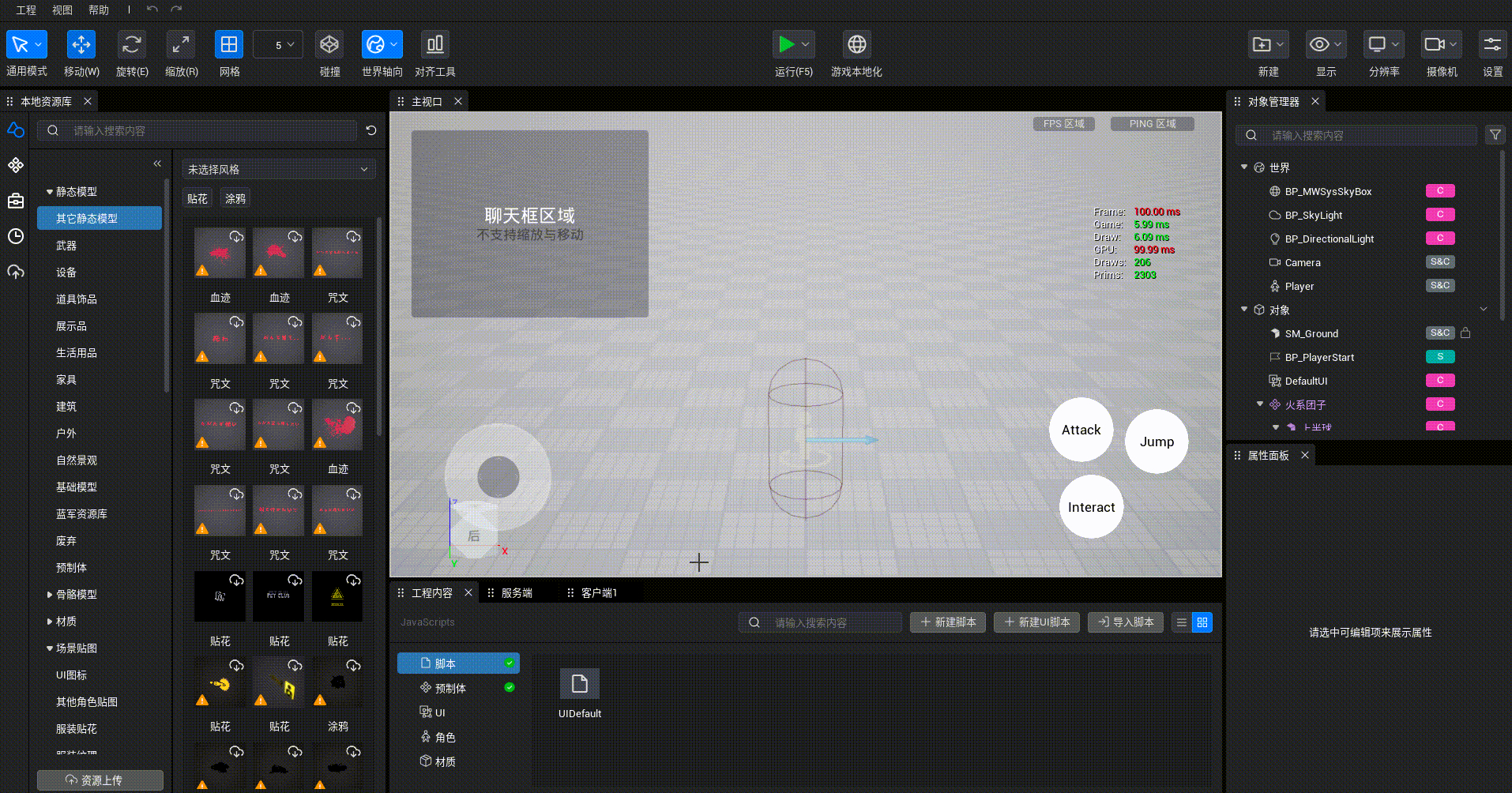The width and height of the screenshot is (1512, 793).
Task: Activate the Move (W) tool
Action: pyautogui.click(x=81, y=45)
